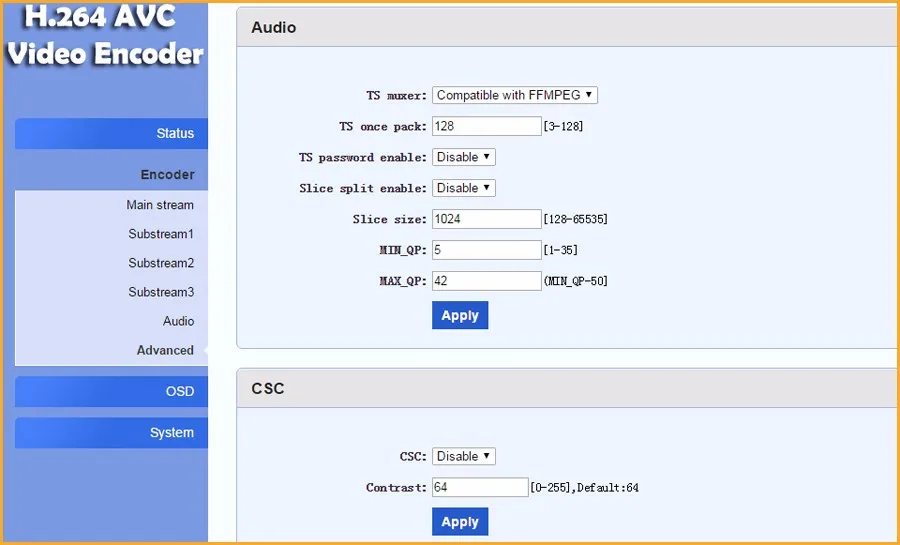Viewport: 900px width, 545px height.
Task: Expand the TS password enable dropdown
Action: (464, 157)
